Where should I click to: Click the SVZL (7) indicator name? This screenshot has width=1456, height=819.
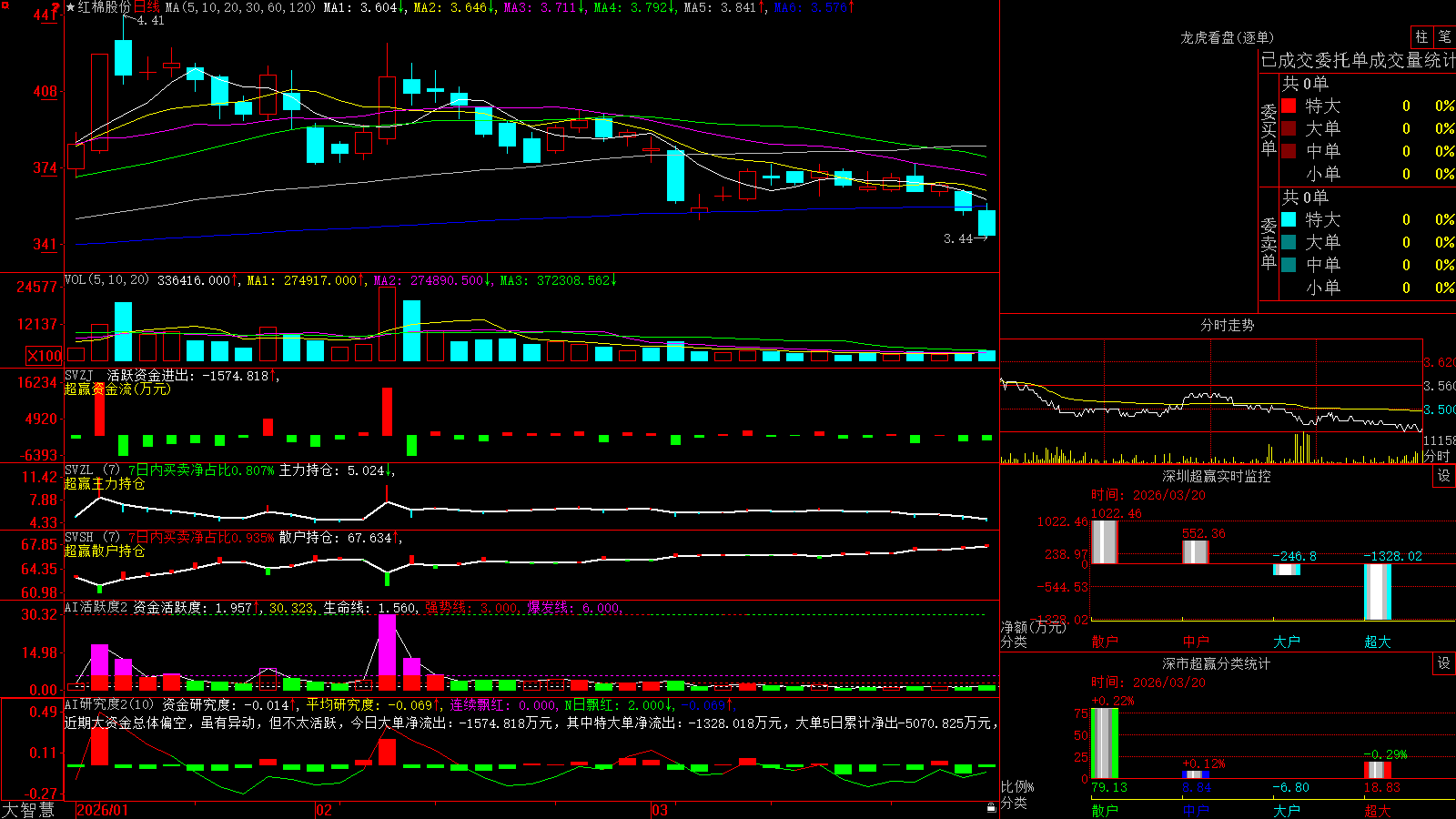92,470
